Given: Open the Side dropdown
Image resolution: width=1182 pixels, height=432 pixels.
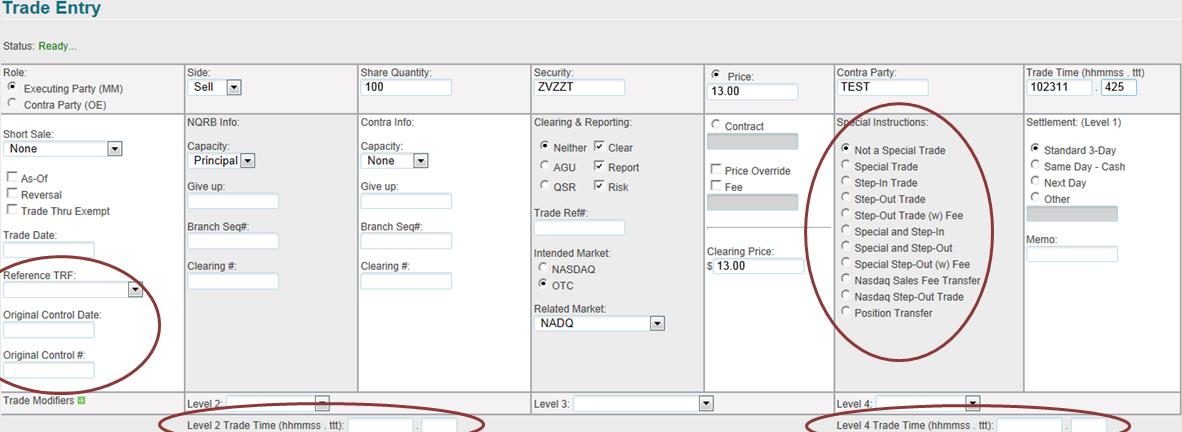Looking at the screenshot, I should click(x=234, y=88).
